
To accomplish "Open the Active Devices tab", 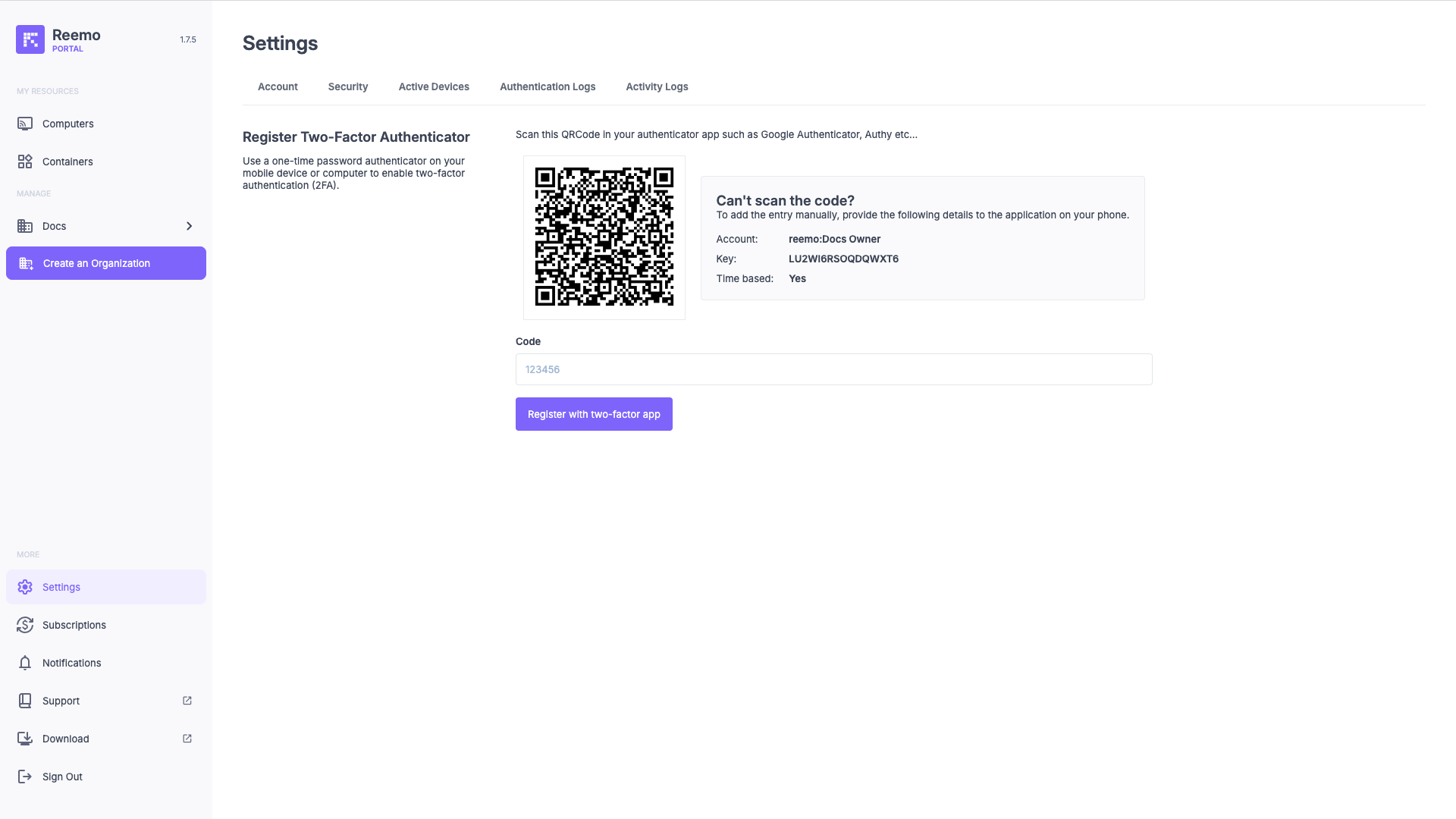I will [x=434, y=86].
